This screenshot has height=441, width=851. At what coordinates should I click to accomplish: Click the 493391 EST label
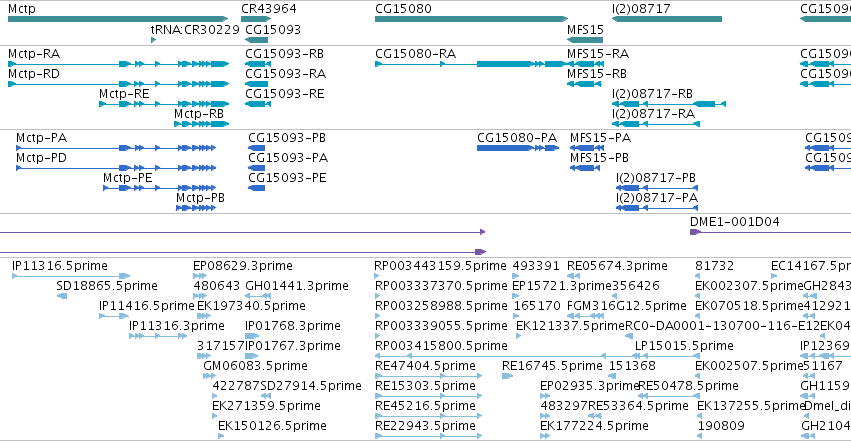[x=536, y=266]
